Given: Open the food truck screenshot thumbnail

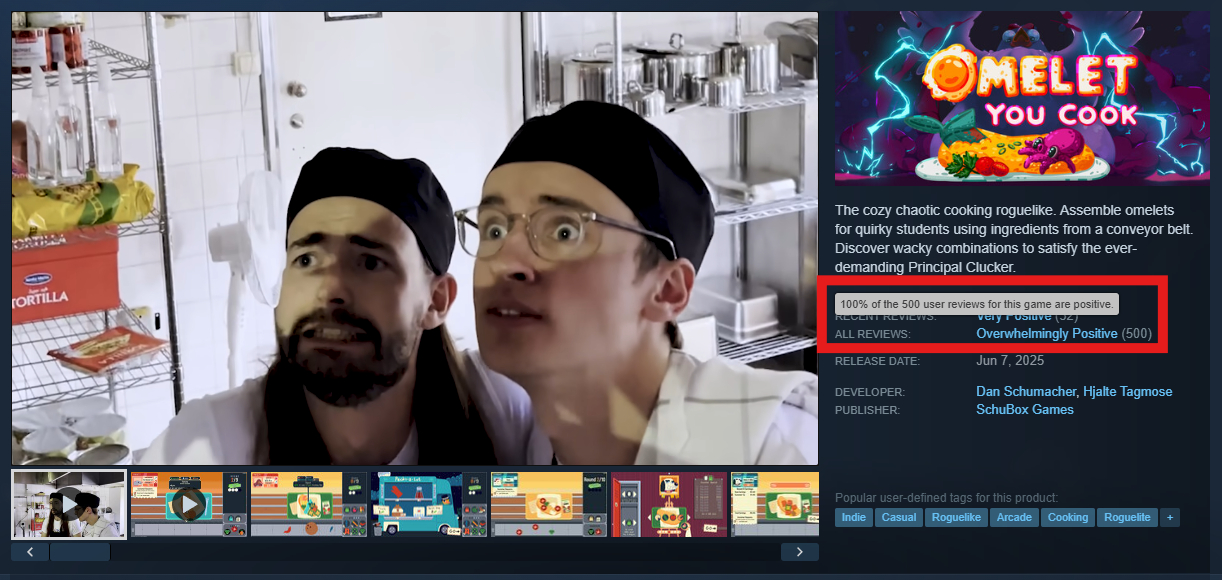Looking at the screenshot, I should [428, 505].
